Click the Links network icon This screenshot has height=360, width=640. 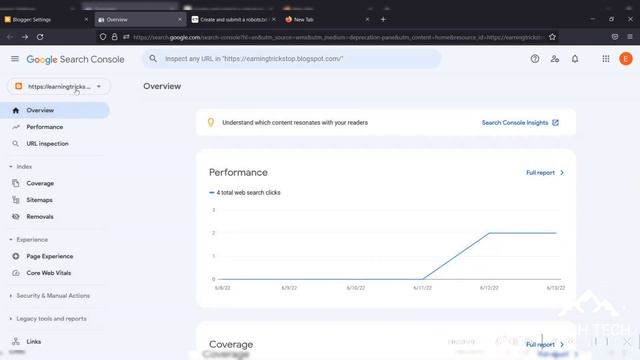[x=16, y=342]
